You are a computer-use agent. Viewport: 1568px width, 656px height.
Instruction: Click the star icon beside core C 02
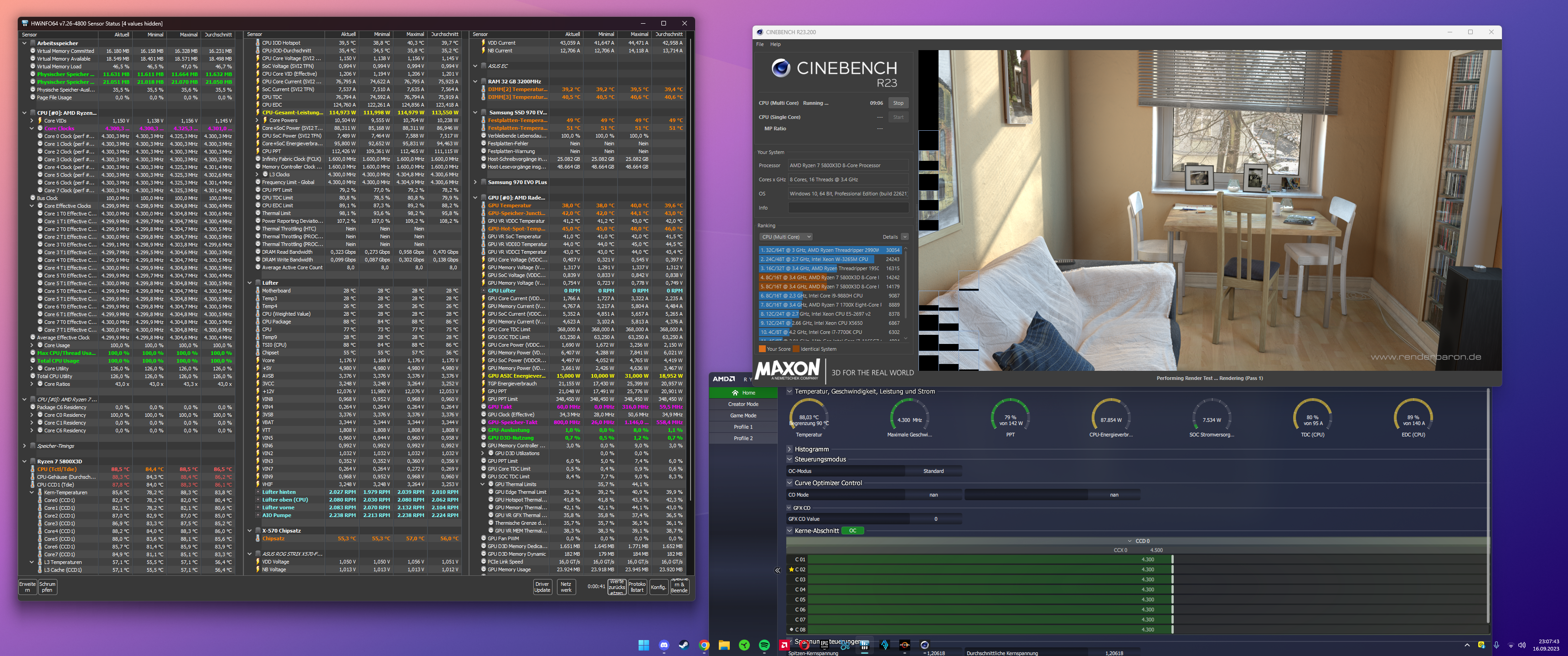coord(791,569)
